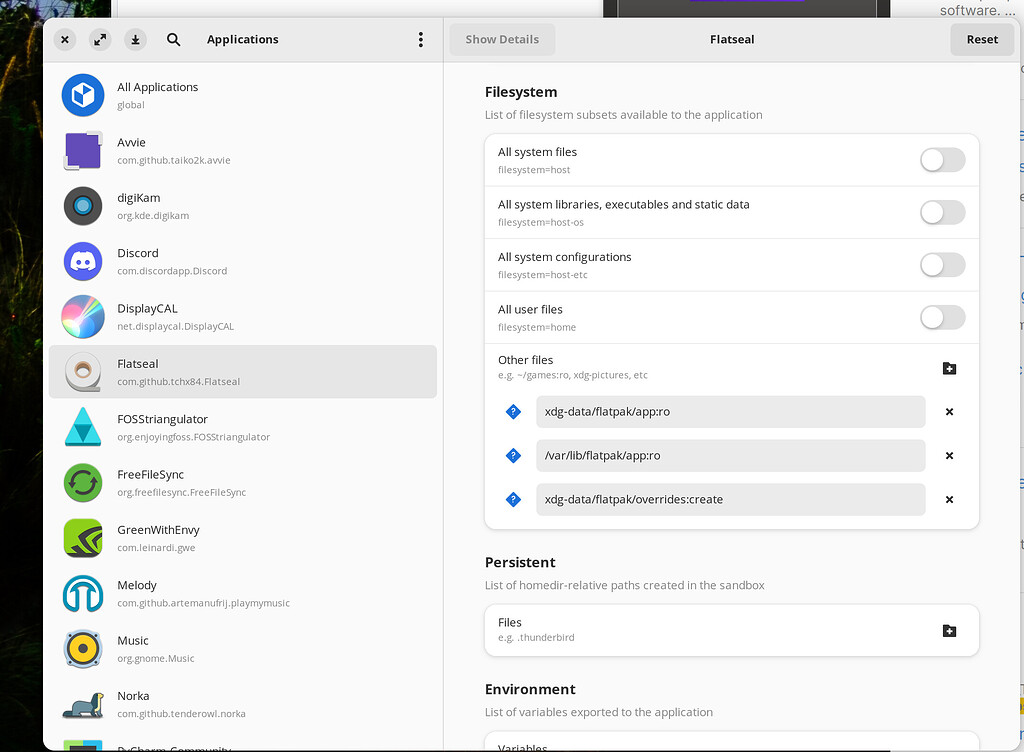
Task: Add a path to the Persistent Files list
Action: [948, 630]
